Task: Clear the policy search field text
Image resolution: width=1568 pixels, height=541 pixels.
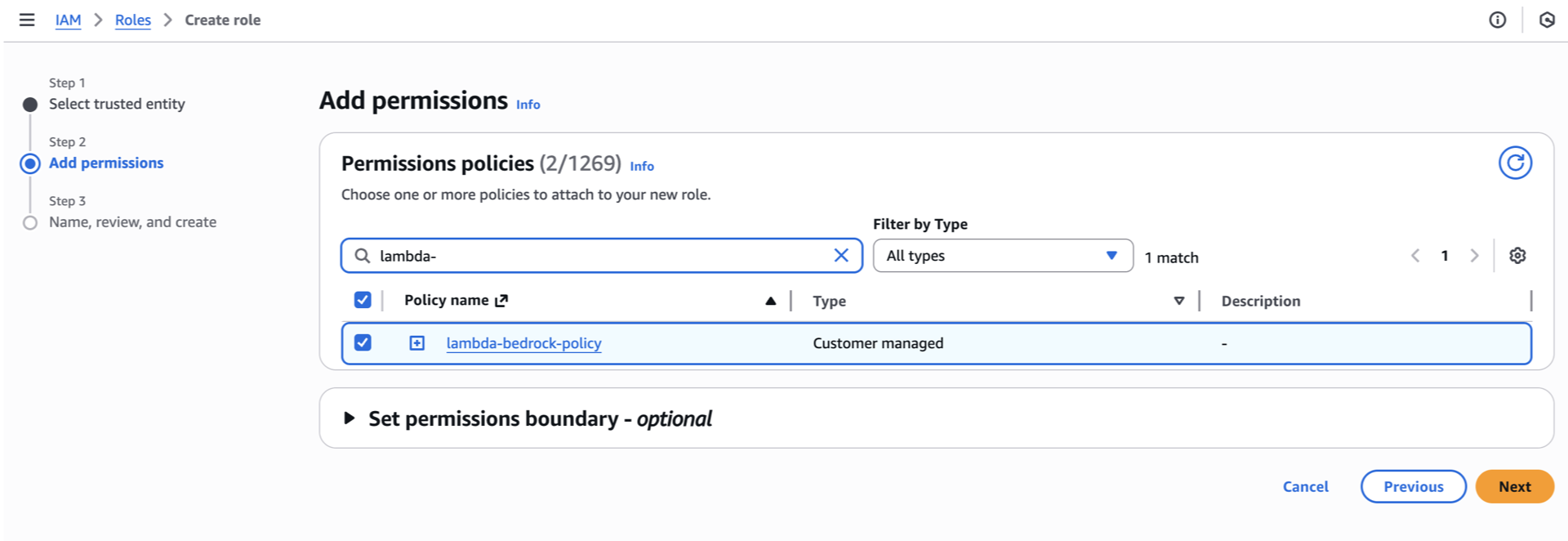Action: point(840,255)
